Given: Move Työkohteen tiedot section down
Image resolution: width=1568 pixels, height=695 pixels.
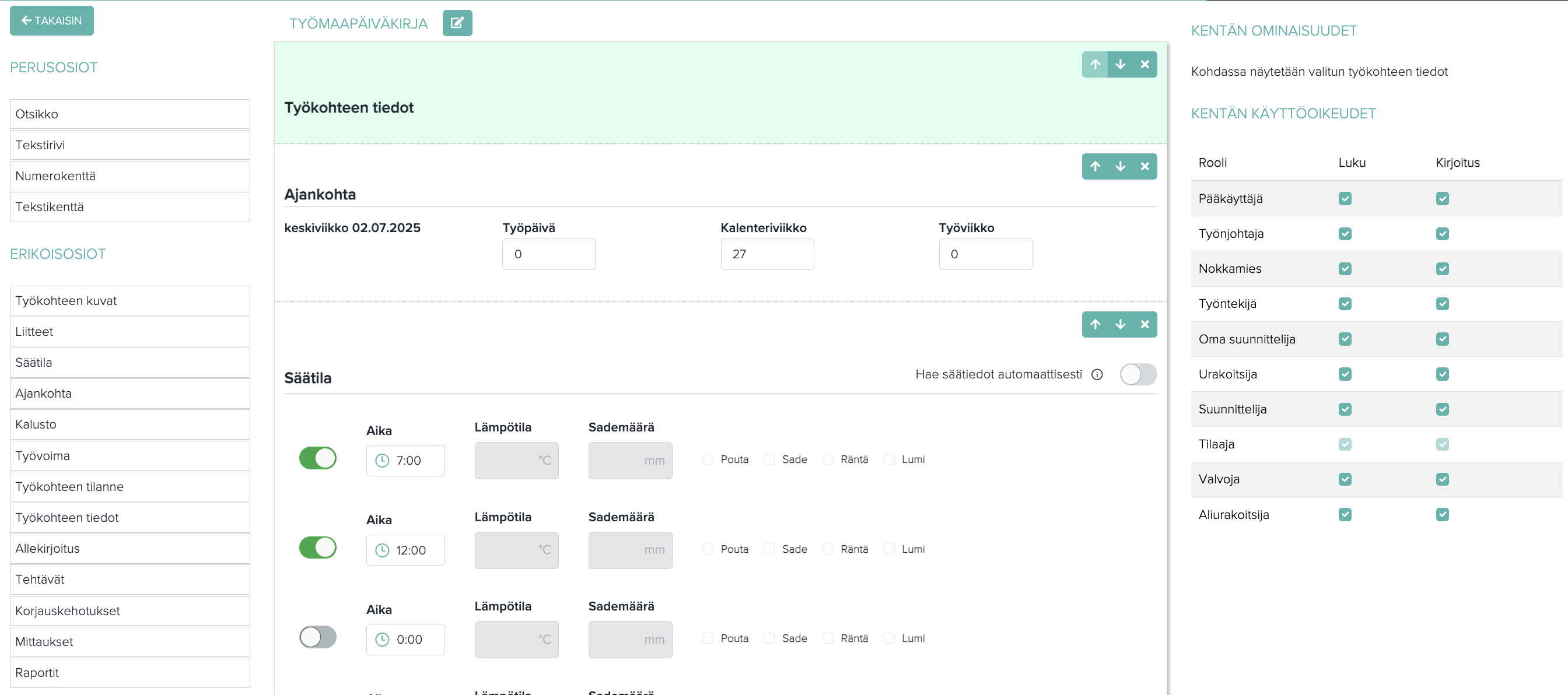Looking at the screenshot, I should (x=1120, y=65).
